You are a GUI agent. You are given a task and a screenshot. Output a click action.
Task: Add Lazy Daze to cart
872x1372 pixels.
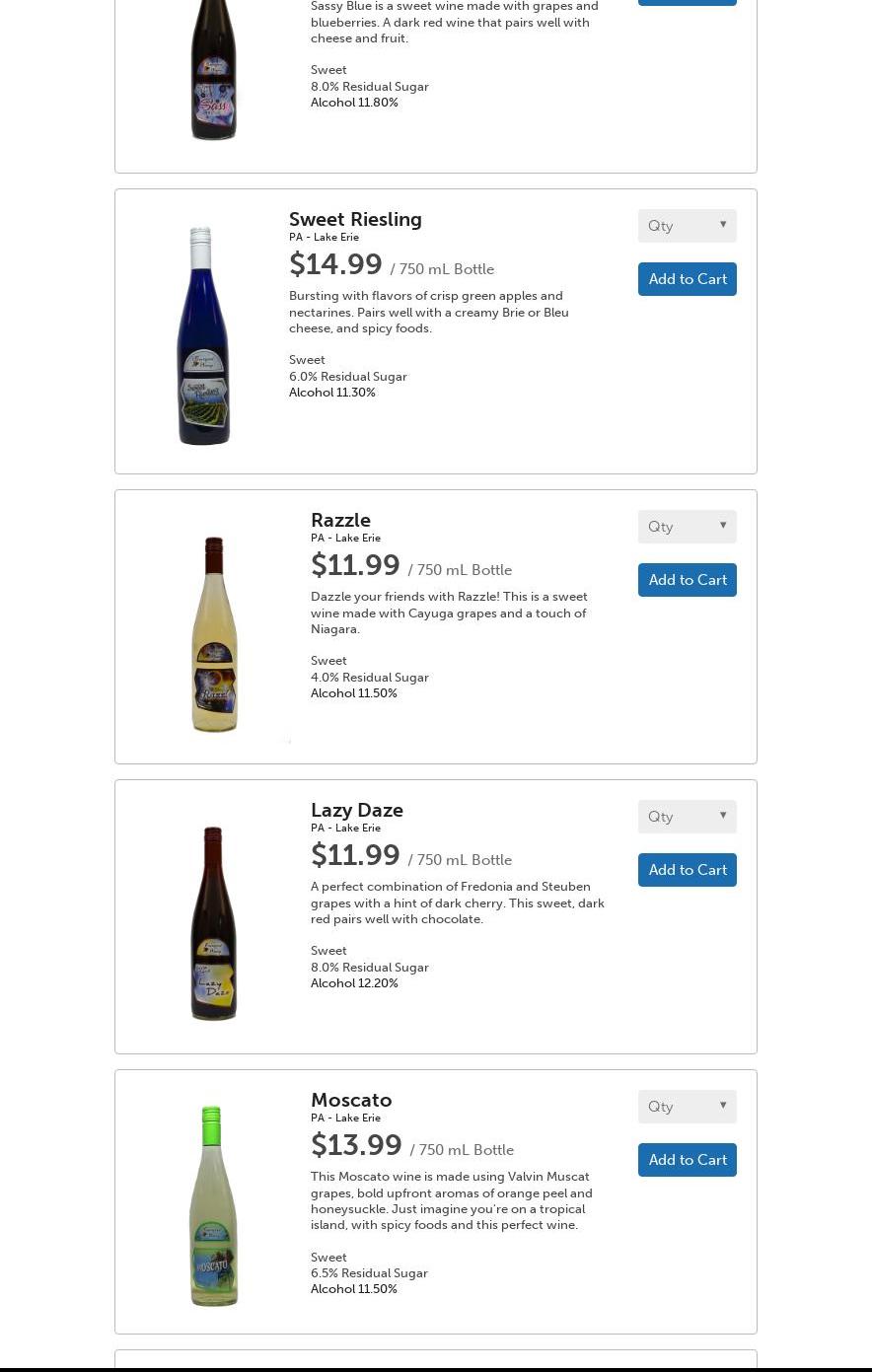click(687, 870)
